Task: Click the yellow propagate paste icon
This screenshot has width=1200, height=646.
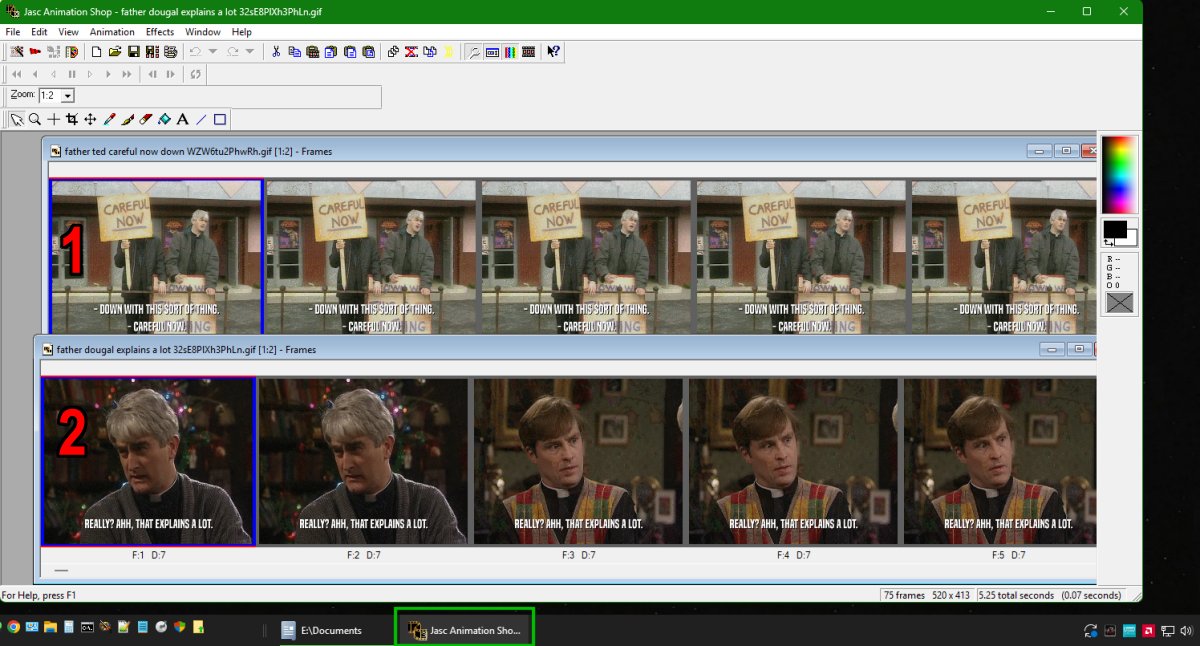Action: pos(448,51)
